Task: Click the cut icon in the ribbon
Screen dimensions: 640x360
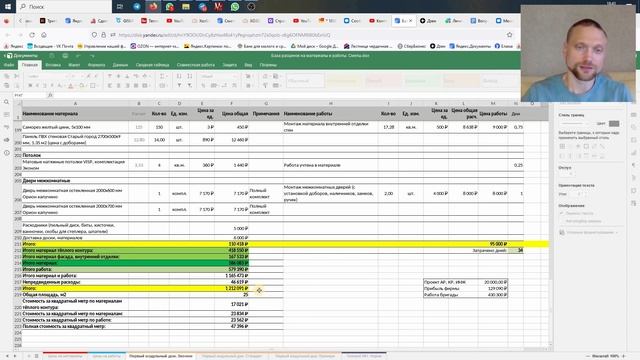Action: point(16,76)
